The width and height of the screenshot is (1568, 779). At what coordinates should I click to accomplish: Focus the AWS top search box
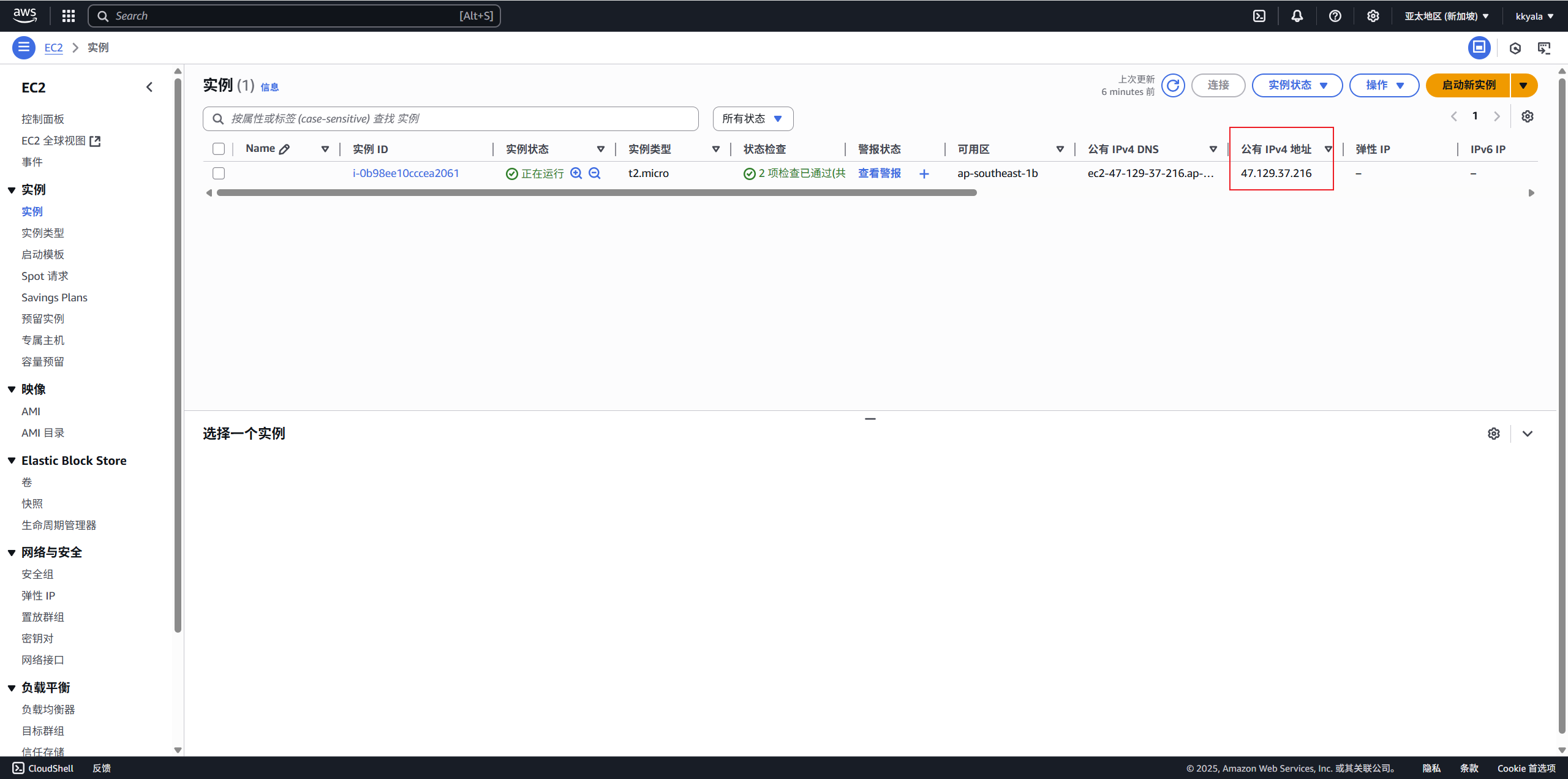click(294, 16)
